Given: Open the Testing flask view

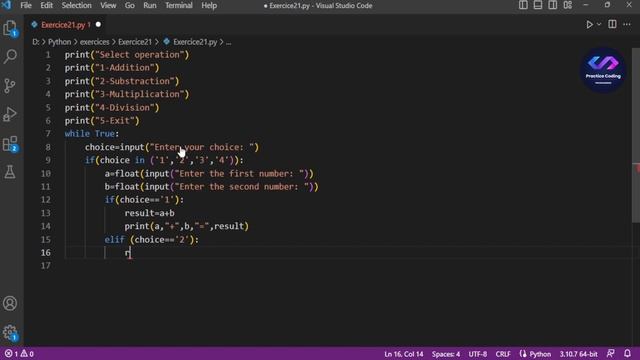Looking at the screenshot, I should [10, 172].
